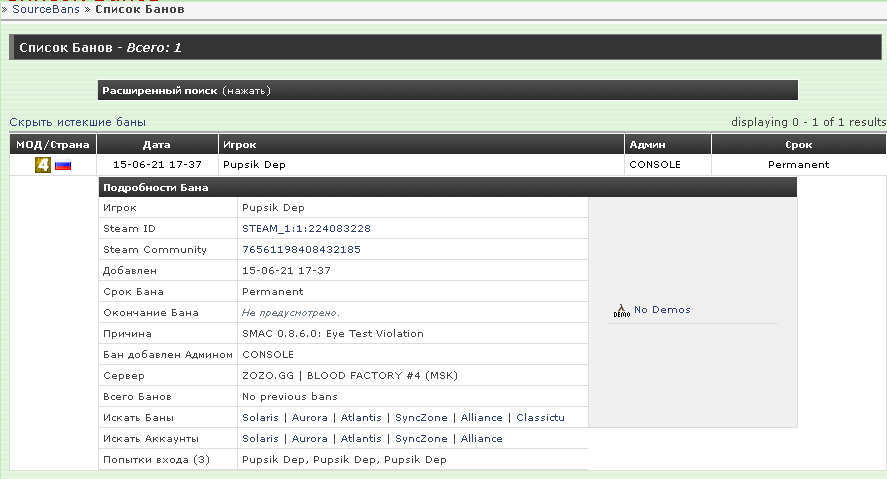This screenshot has height=479, width=887.
Task: Search bans on Solaris in Искать Баны row
Action: [260, 418]
